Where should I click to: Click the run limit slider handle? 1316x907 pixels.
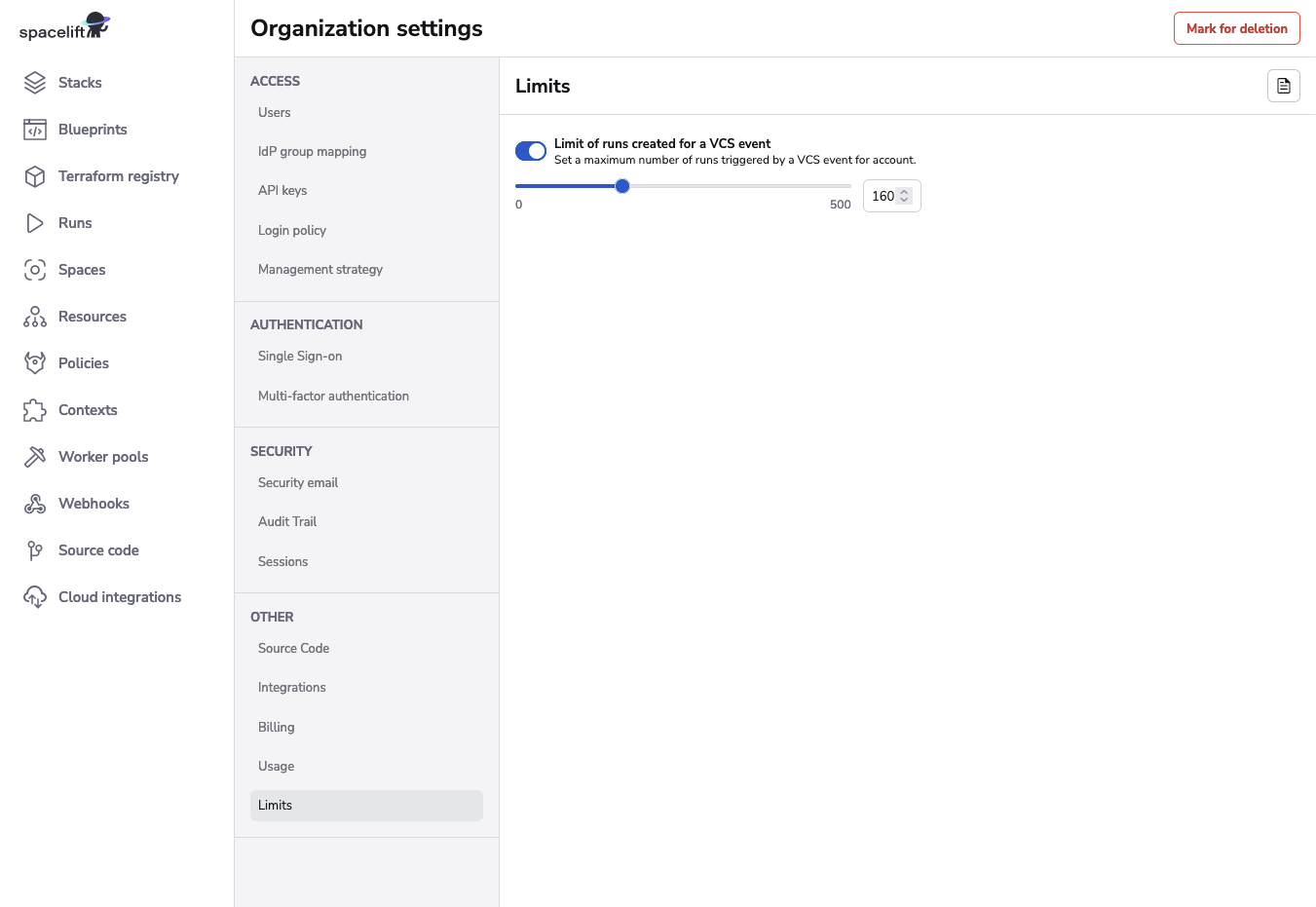(622, 186)
